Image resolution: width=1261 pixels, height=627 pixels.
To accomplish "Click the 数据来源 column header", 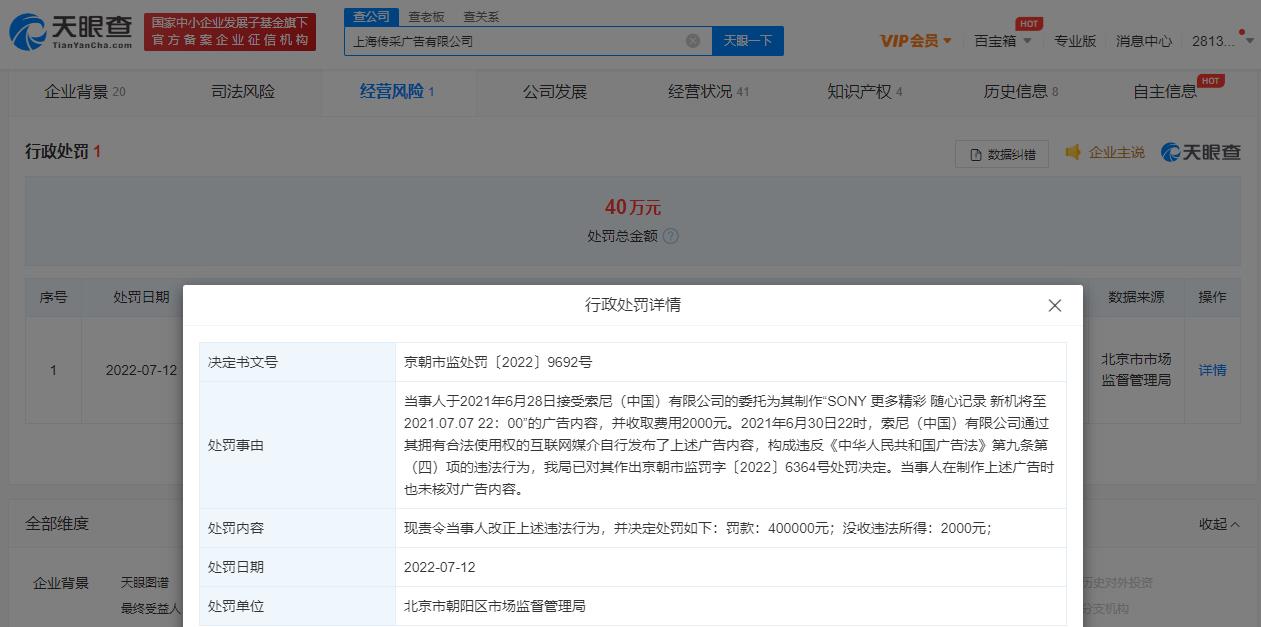I will coord(1136,297).
